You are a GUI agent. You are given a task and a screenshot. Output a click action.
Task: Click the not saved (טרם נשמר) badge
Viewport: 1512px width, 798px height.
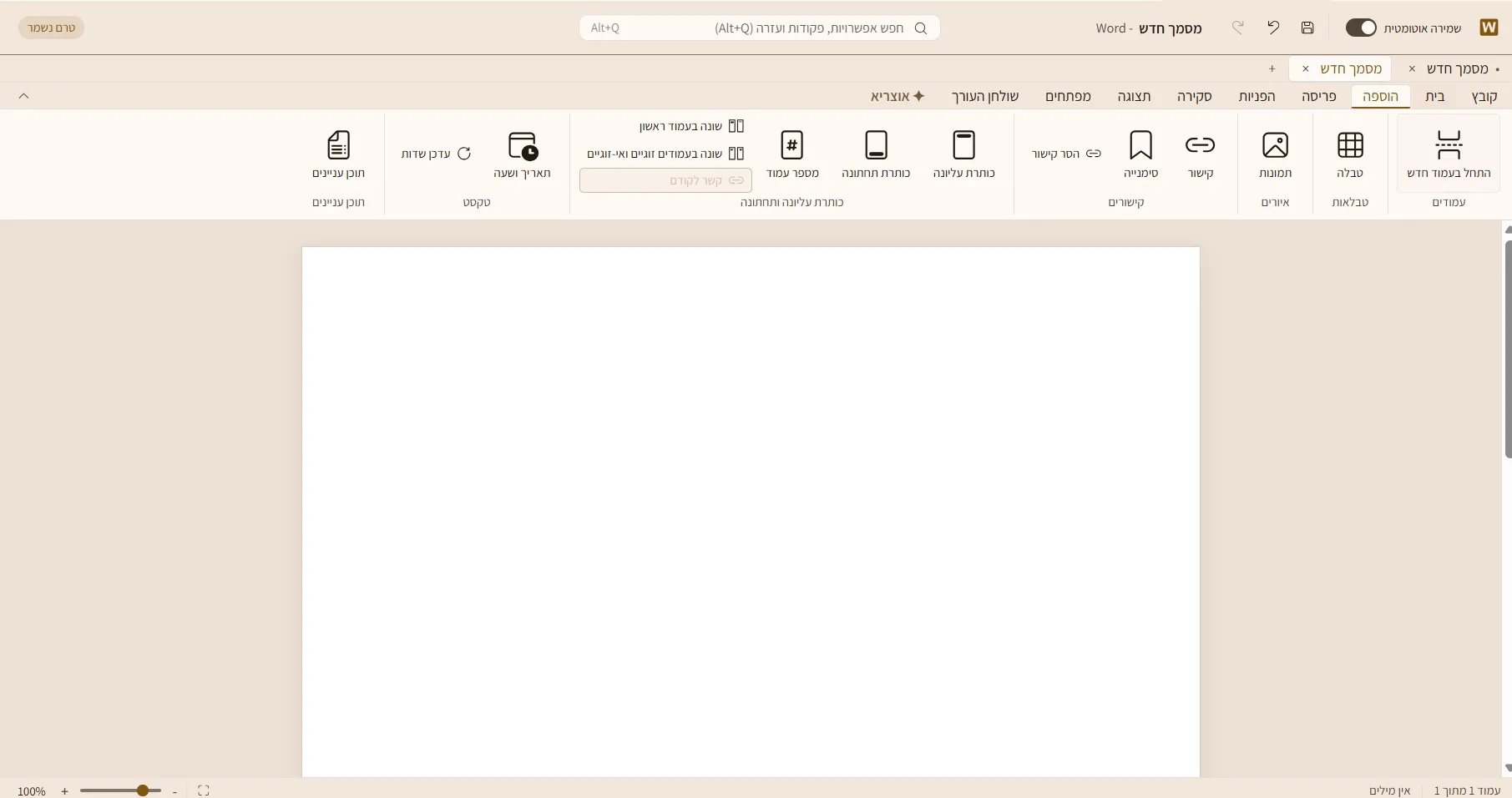pos(51,28)
